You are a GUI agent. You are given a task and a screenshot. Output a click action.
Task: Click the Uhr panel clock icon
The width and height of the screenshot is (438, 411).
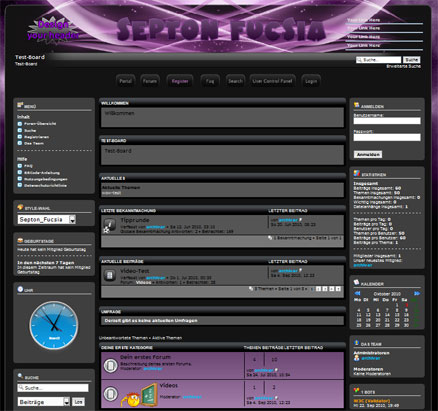[20, 289]
